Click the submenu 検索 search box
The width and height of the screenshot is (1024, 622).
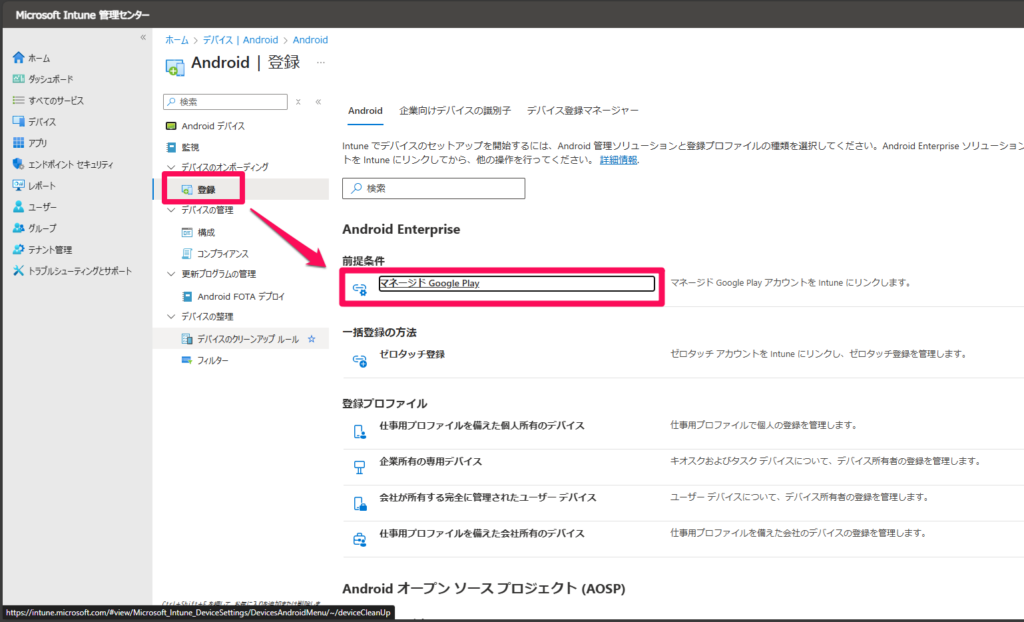tap(225, 102)
